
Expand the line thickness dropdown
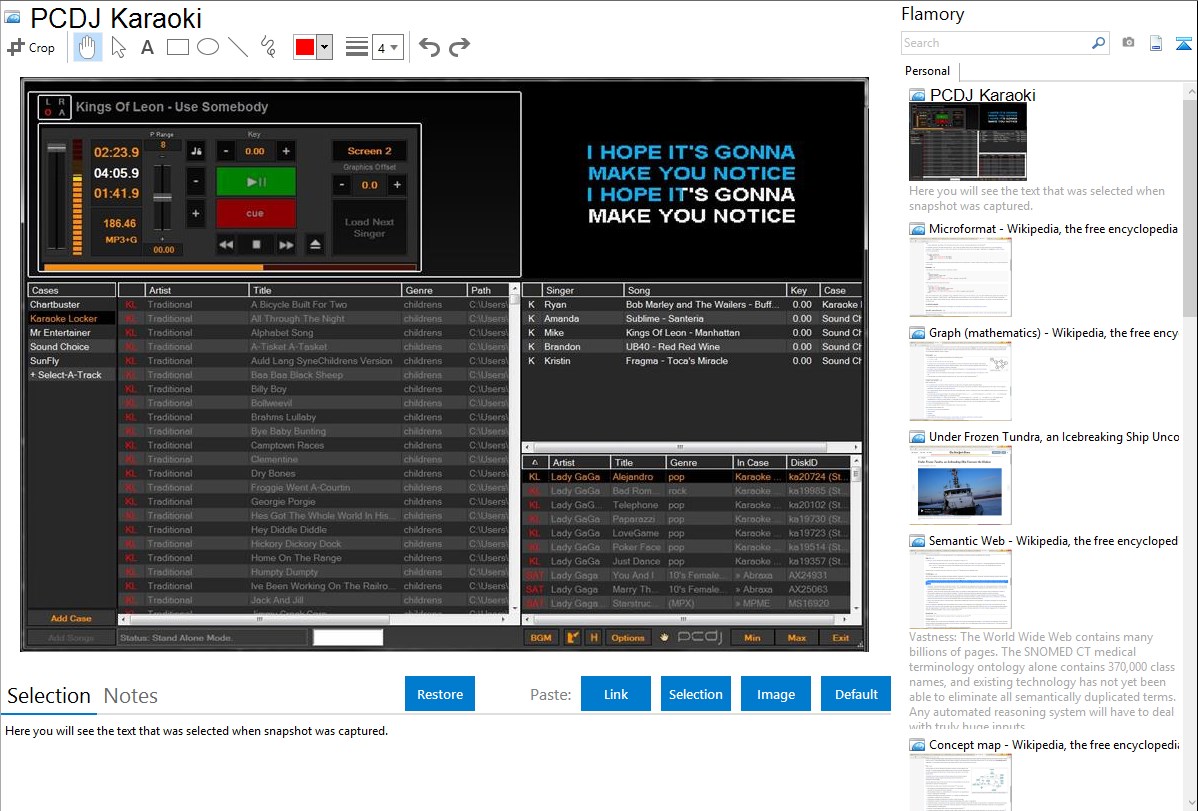[x=387, y=47]
